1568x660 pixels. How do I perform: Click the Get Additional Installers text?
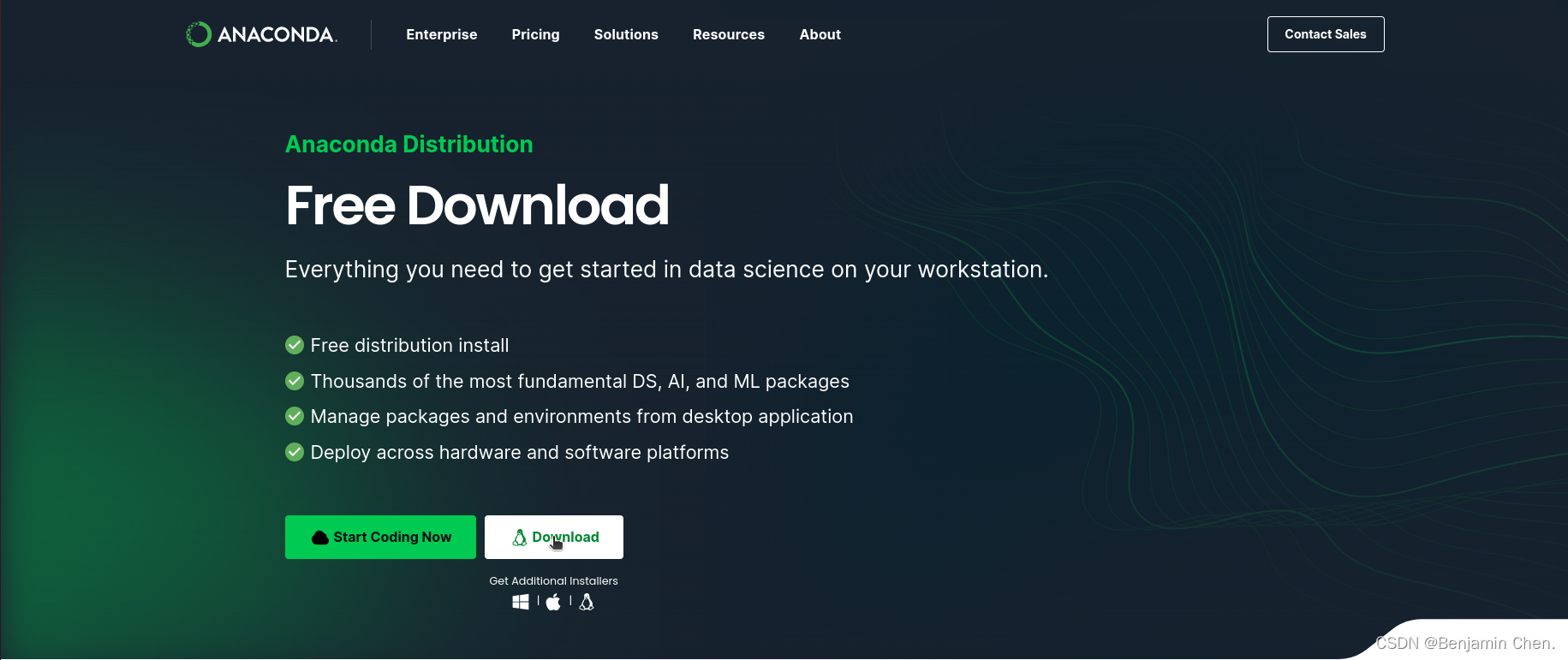[x=553, y=580]
